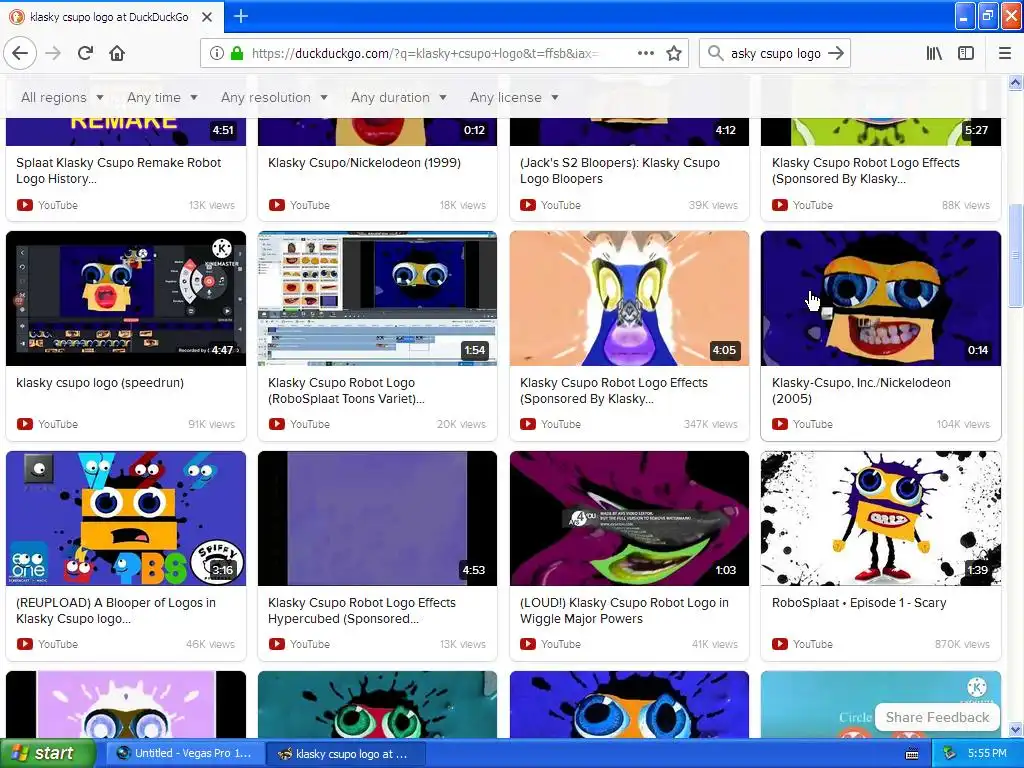Open a new tab with plus
Image resolution: width=1024 pixels, height=768 pixels.
[x=241, y=16]
